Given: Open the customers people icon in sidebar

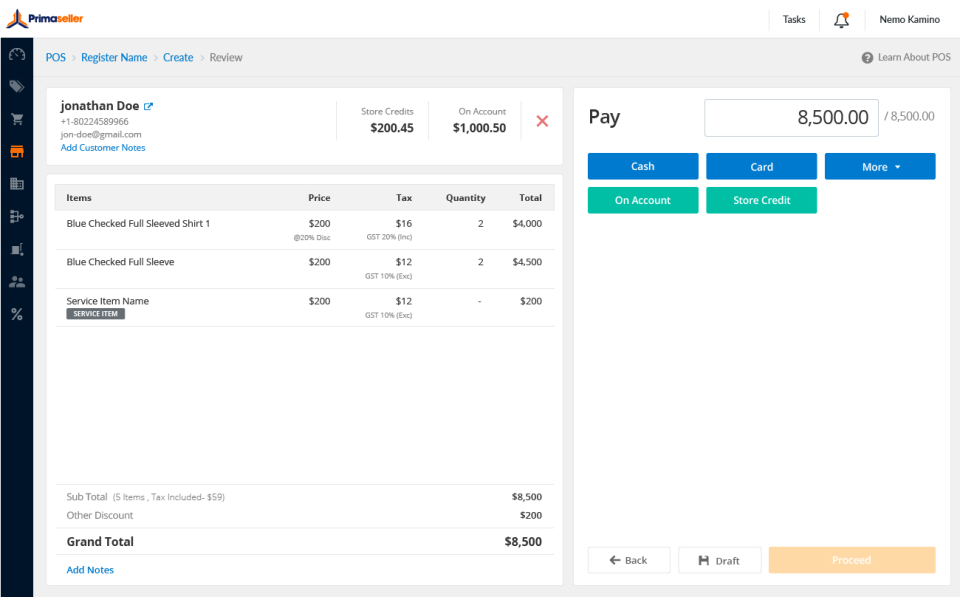Looking at the screenshot, I should tap(16, 282).
